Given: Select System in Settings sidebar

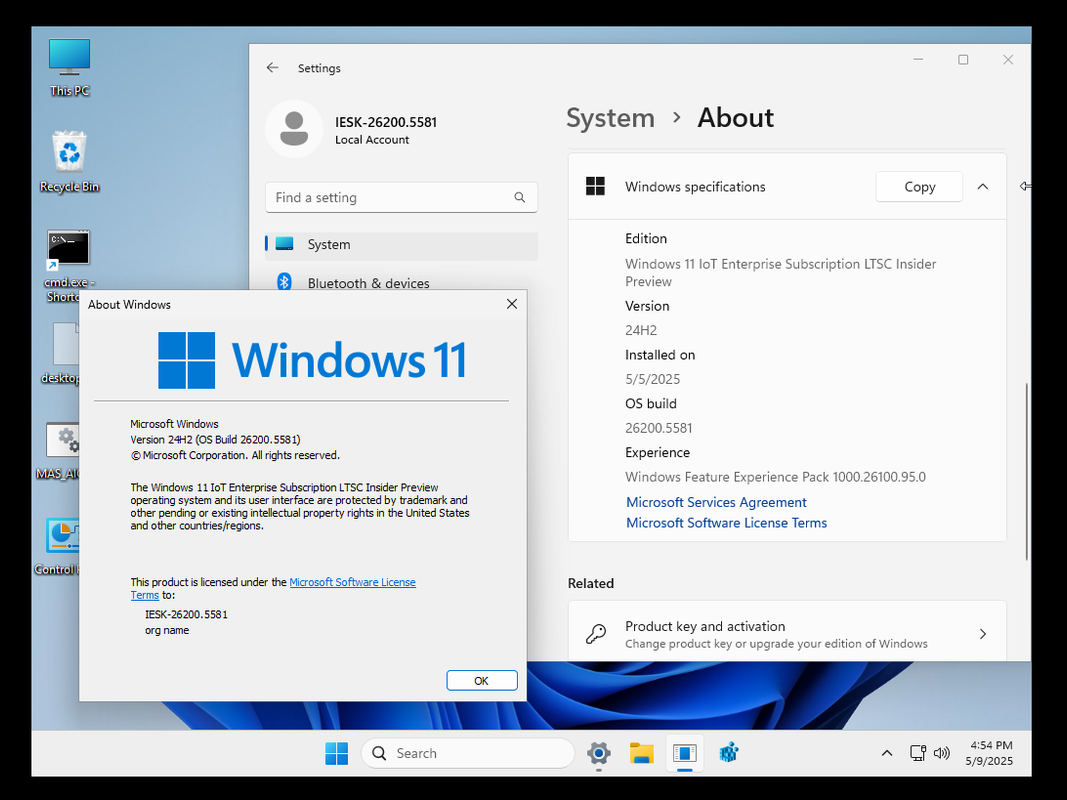Looking at the screenshot, I should pyautogui.click(x=401, y=244).
